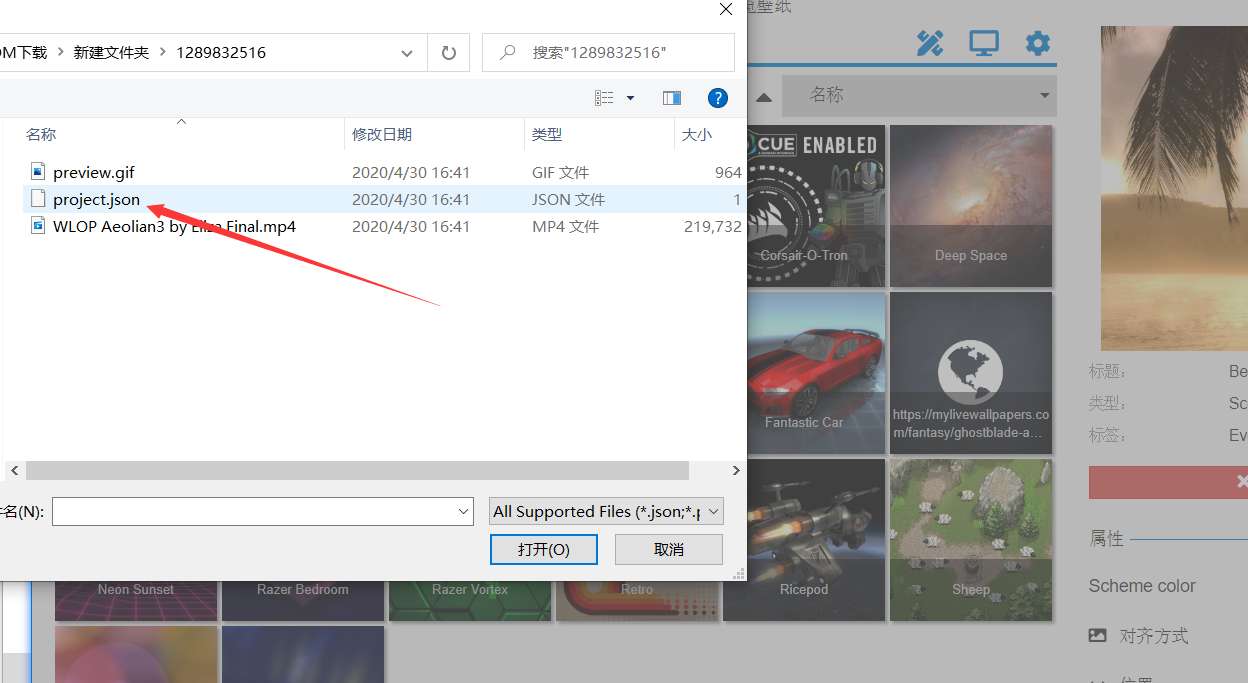Image resolution: width=1248 pixels, height=683 pixels.
Task: Select the wallpaper editor pencil icon
Action: point(930,43)
